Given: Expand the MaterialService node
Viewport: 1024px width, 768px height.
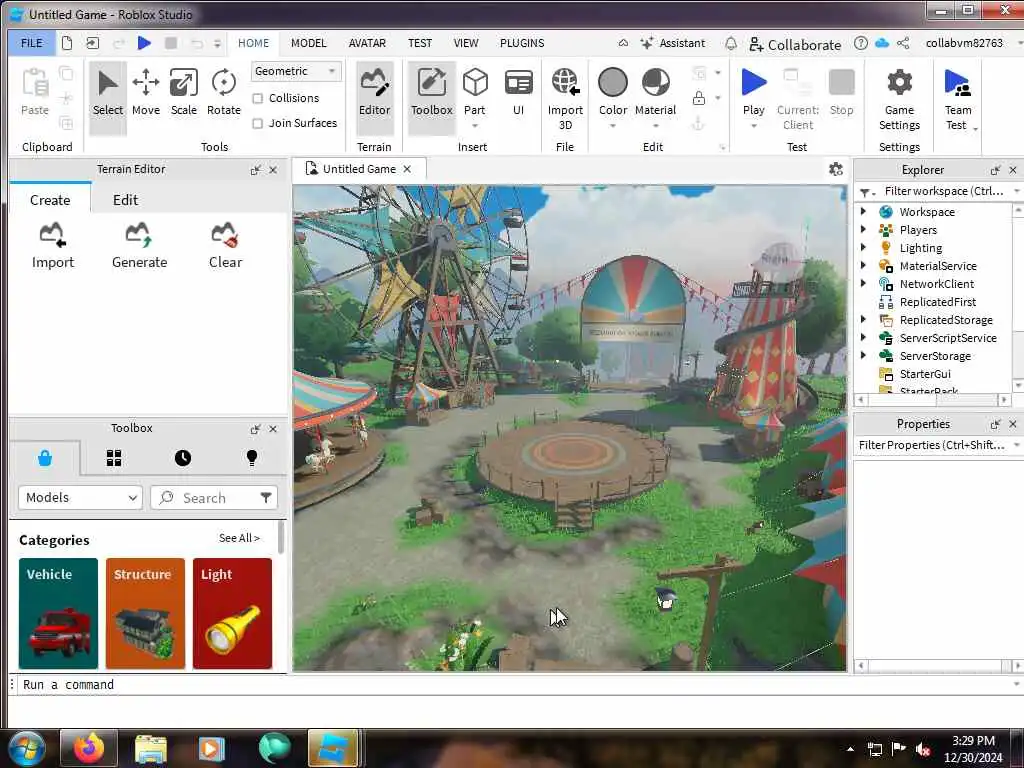Looking at the screenshot, I should [863, 265].
